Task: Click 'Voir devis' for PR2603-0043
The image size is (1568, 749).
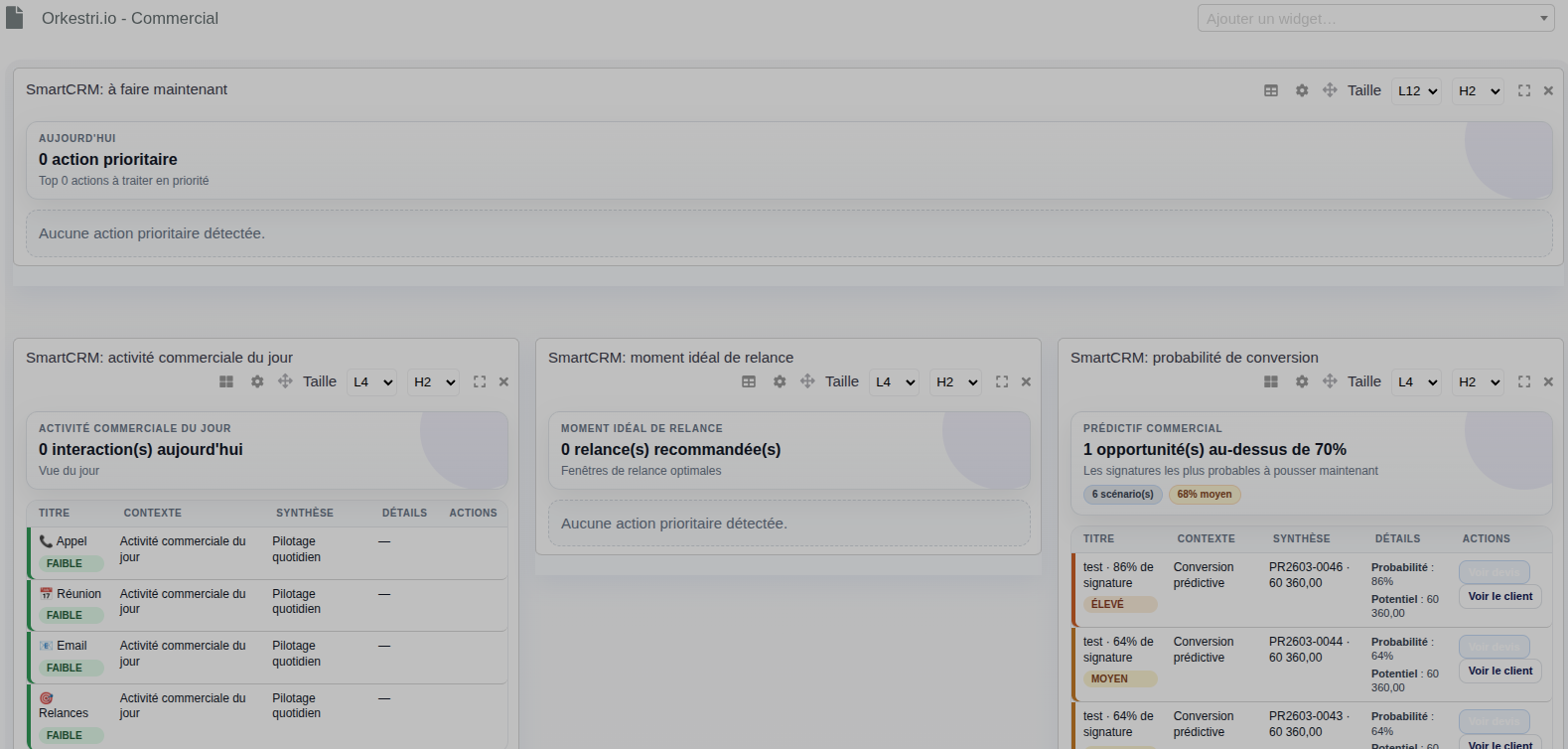Action: pyautogui.click(x=1495, y=721)
